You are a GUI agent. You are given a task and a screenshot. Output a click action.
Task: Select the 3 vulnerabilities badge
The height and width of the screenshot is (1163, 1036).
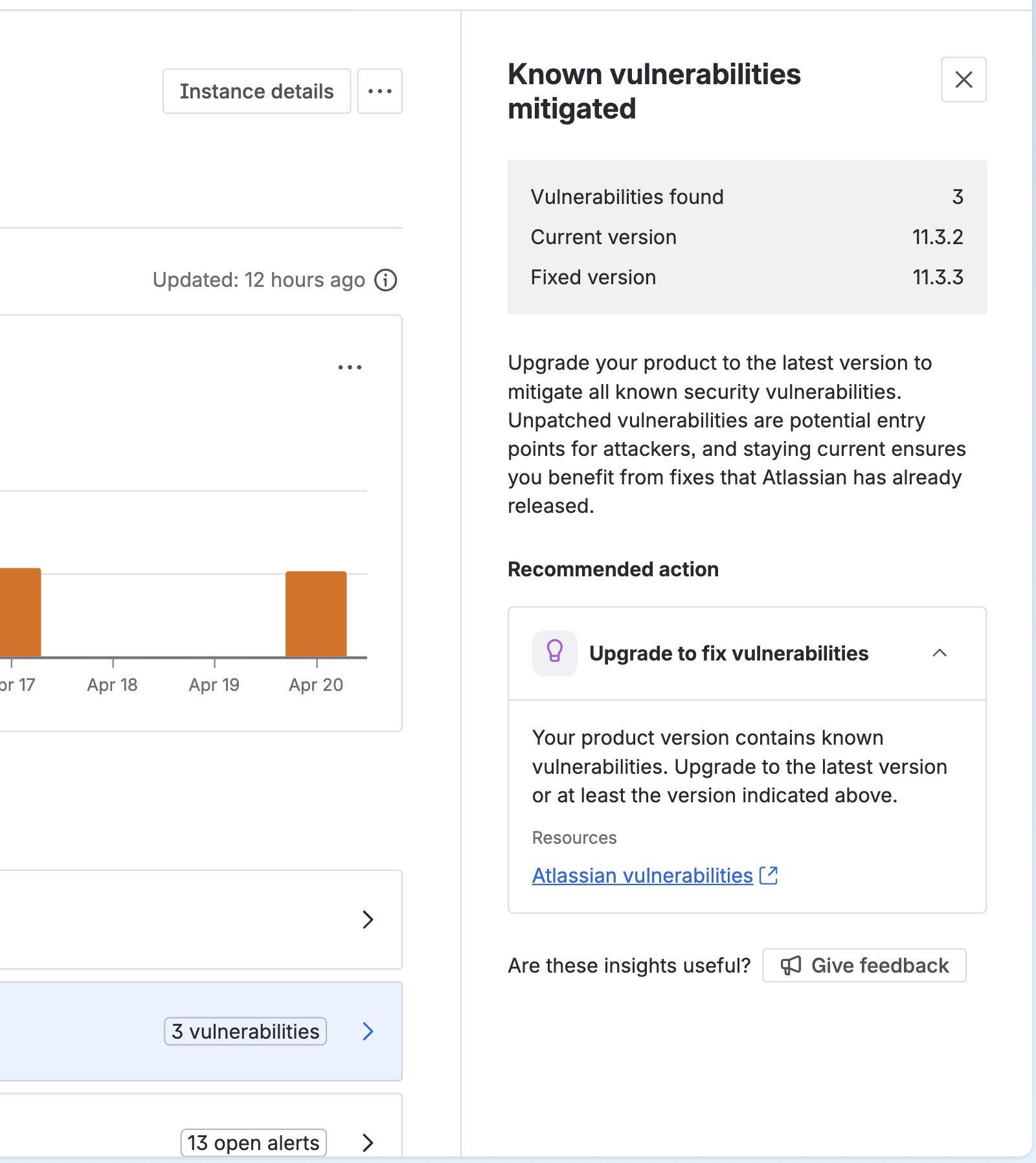tap(245, 1032)
